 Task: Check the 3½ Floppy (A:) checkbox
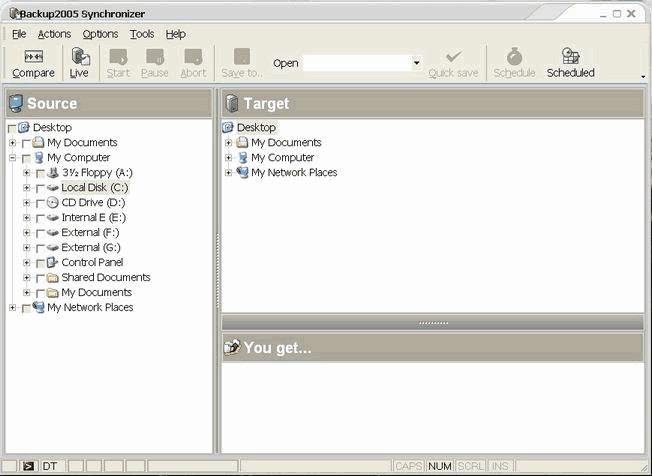coord(40,173)
